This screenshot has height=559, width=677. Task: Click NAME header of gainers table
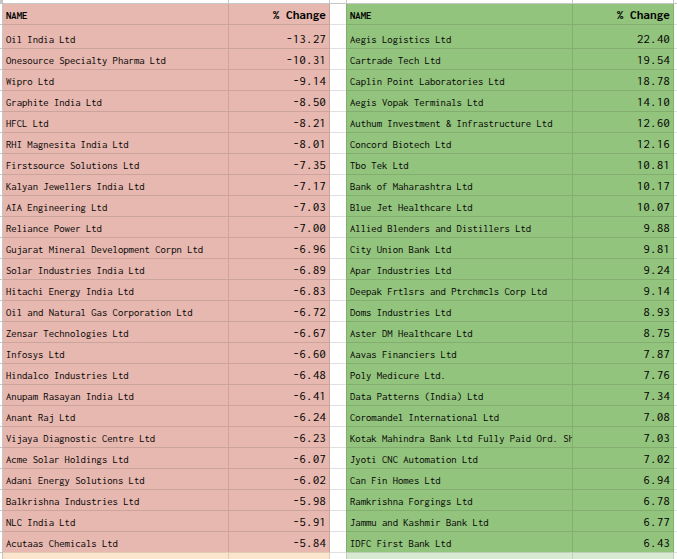(x=459, y=15)
